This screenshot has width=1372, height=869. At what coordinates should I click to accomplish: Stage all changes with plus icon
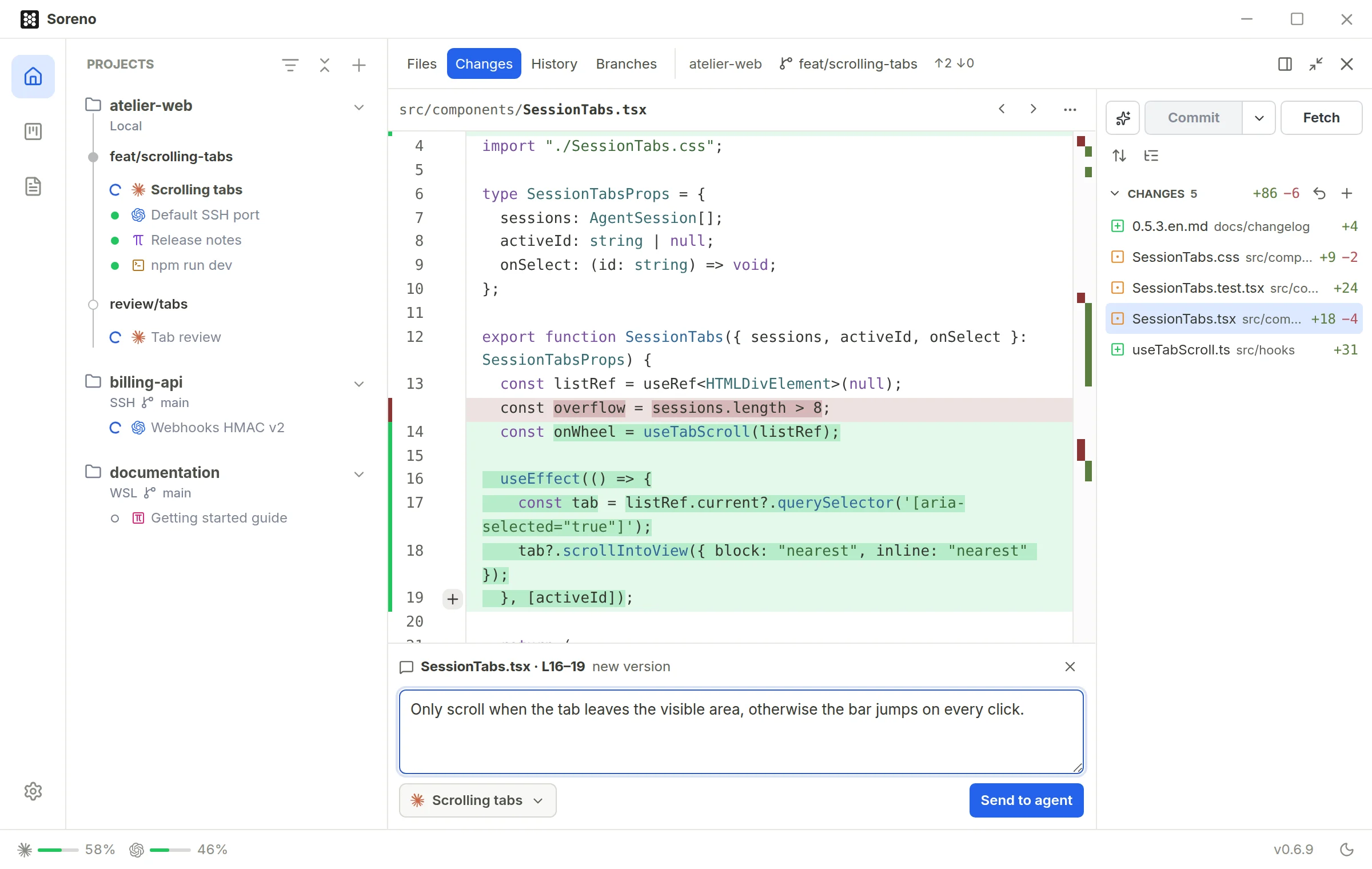(x=1347, y=193)
